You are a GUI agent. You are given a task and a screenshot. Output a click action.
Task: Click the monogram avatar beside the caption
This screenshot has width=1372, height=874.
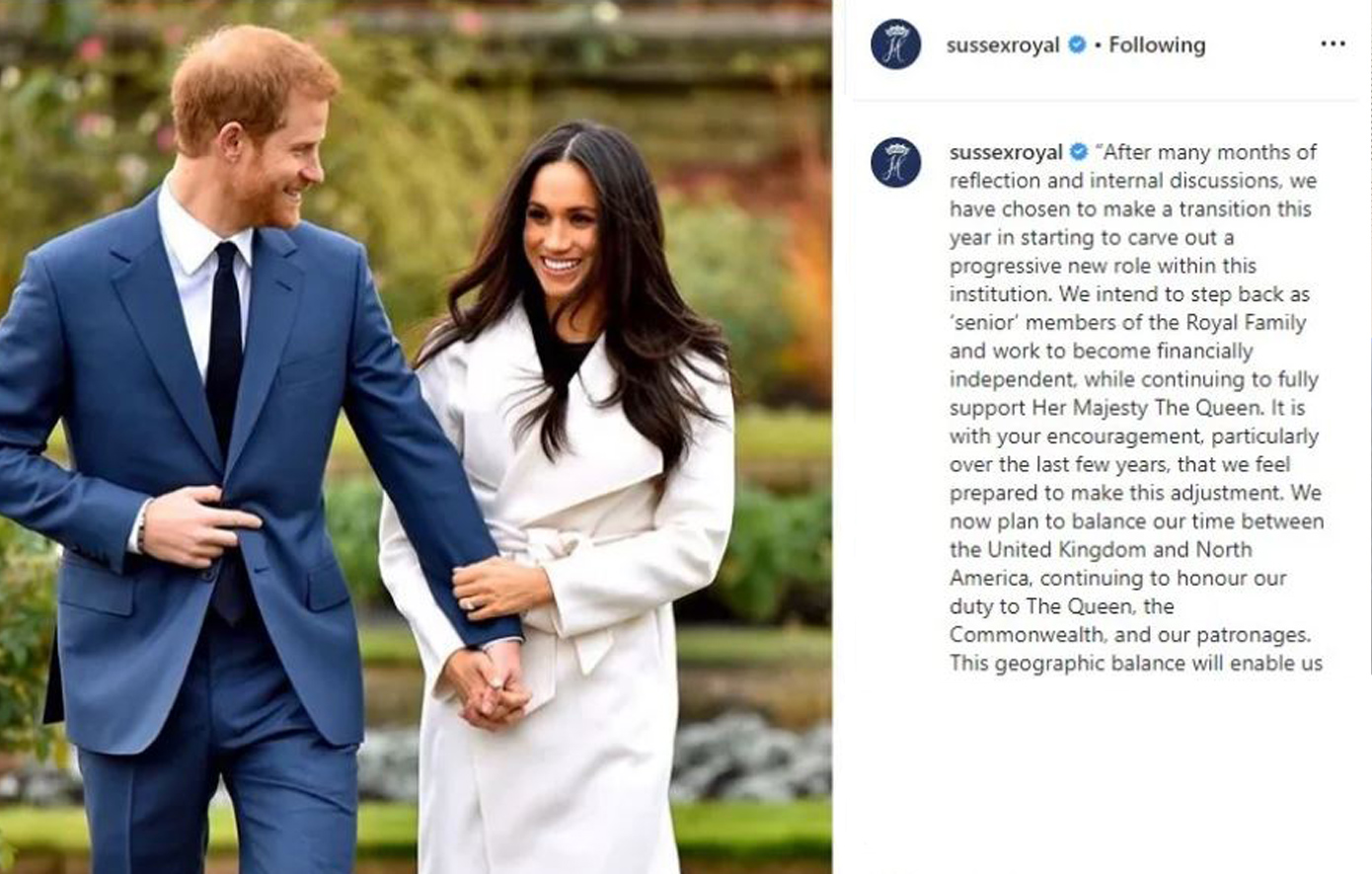point(895,163)
